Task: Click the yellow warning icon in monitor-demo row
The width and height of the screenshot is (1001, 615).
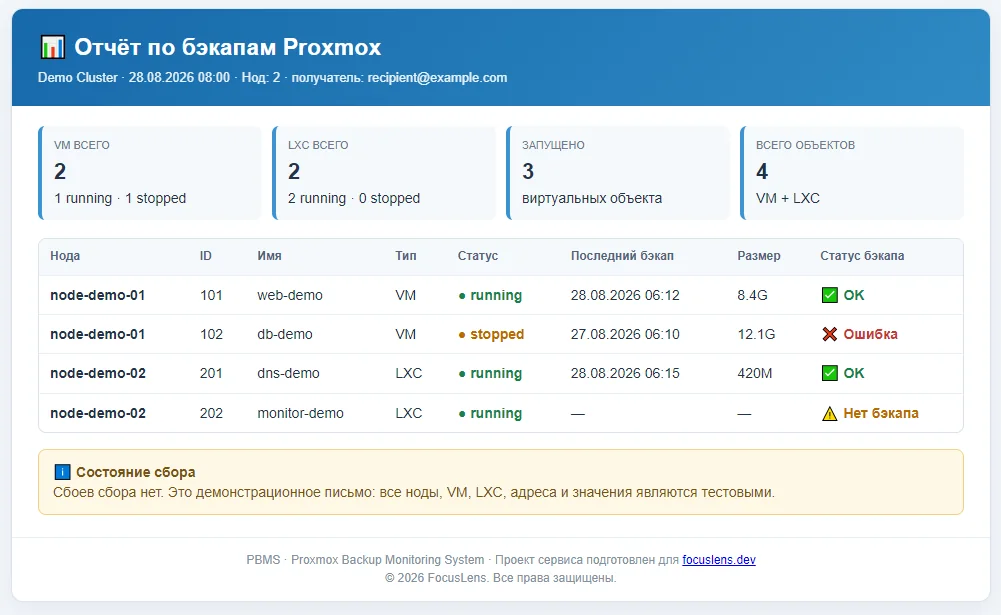Action: (x=829, y=414)
